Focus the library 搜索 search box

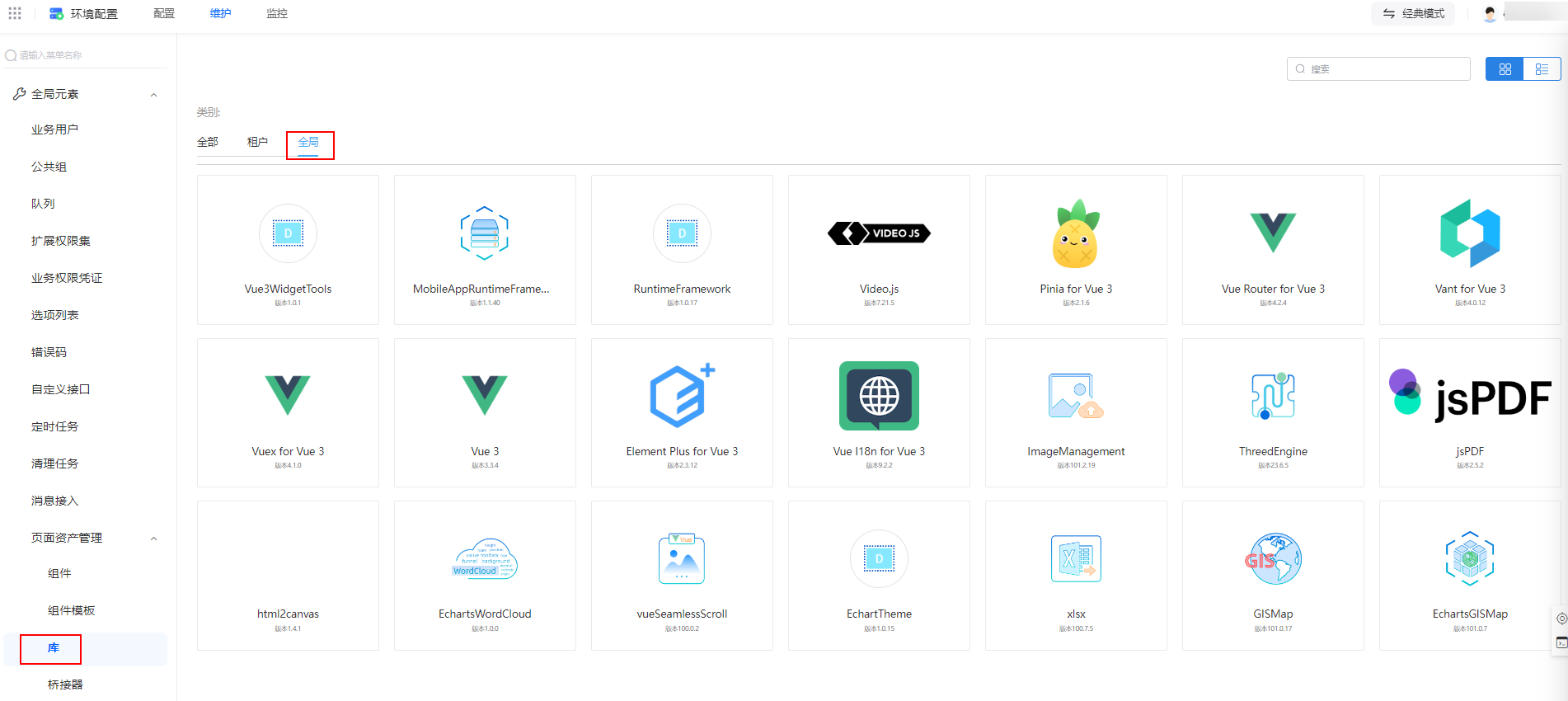coord(1378,69)
